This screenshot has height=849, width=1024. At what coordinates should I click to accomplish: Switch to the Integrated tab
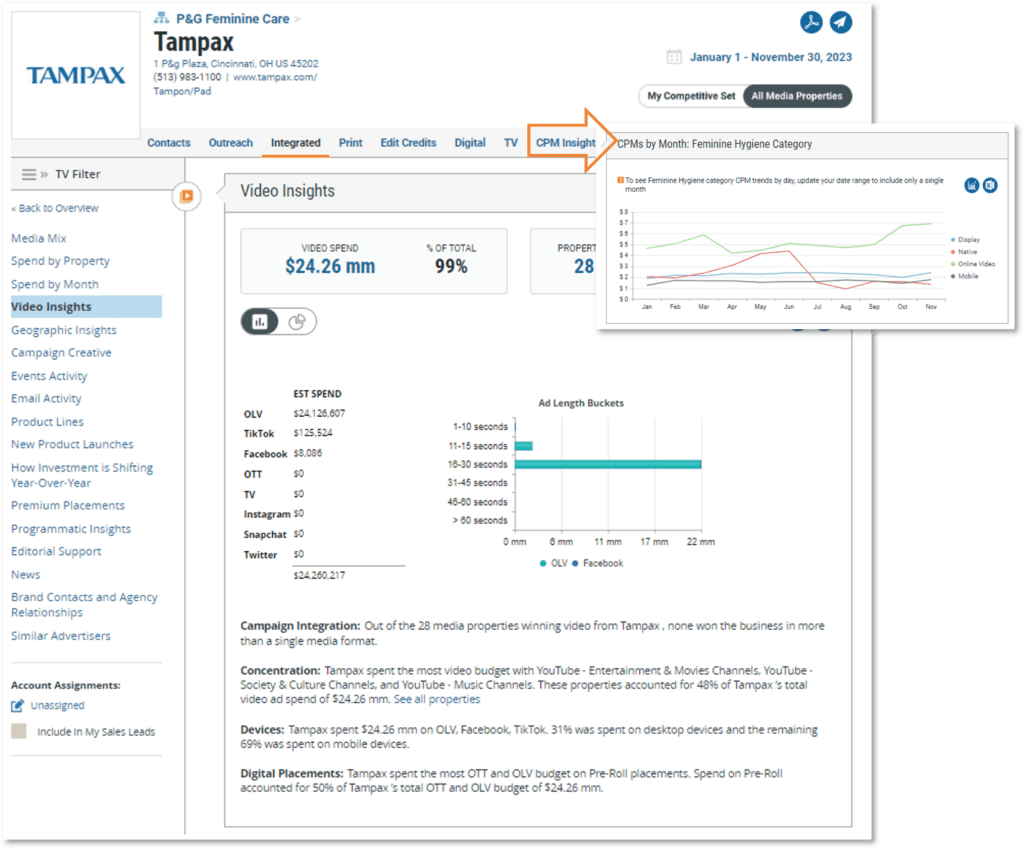pyautogui.click(x=296, y=142)
